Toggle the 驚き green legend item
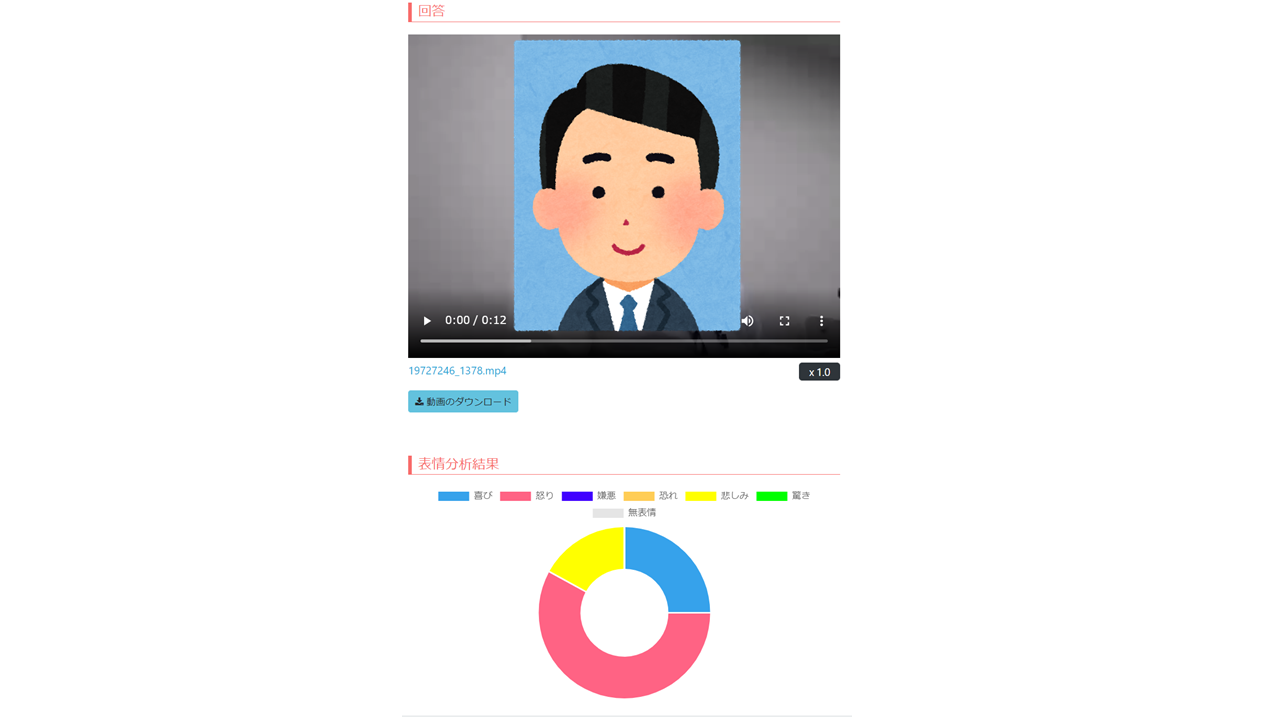 (x=783, y=496)
